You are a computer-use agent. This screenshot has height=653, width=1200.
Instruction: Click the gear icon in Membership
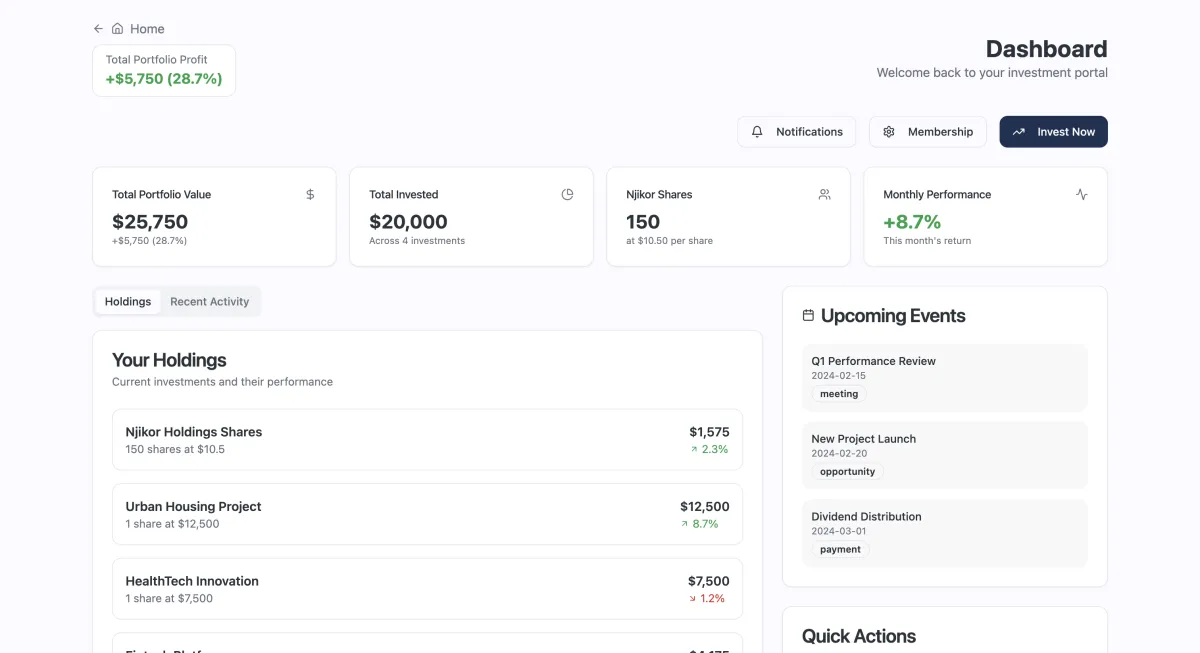coord(889,132)
